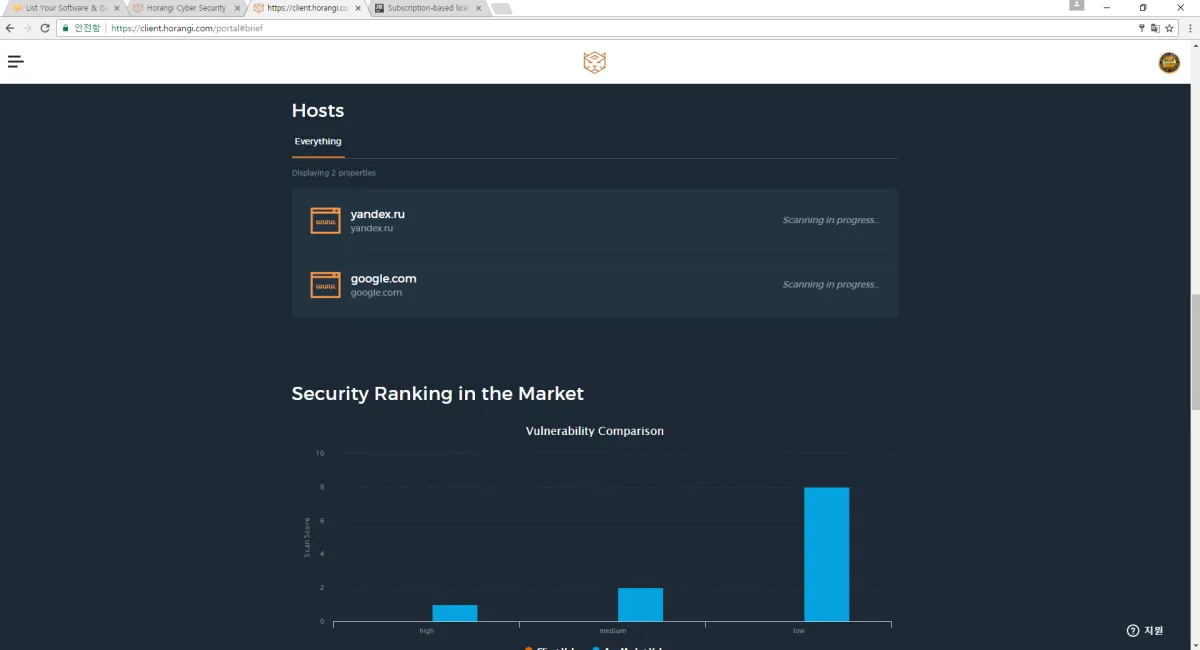
Task: Click the www icon beside google.com
Action: 325,285
